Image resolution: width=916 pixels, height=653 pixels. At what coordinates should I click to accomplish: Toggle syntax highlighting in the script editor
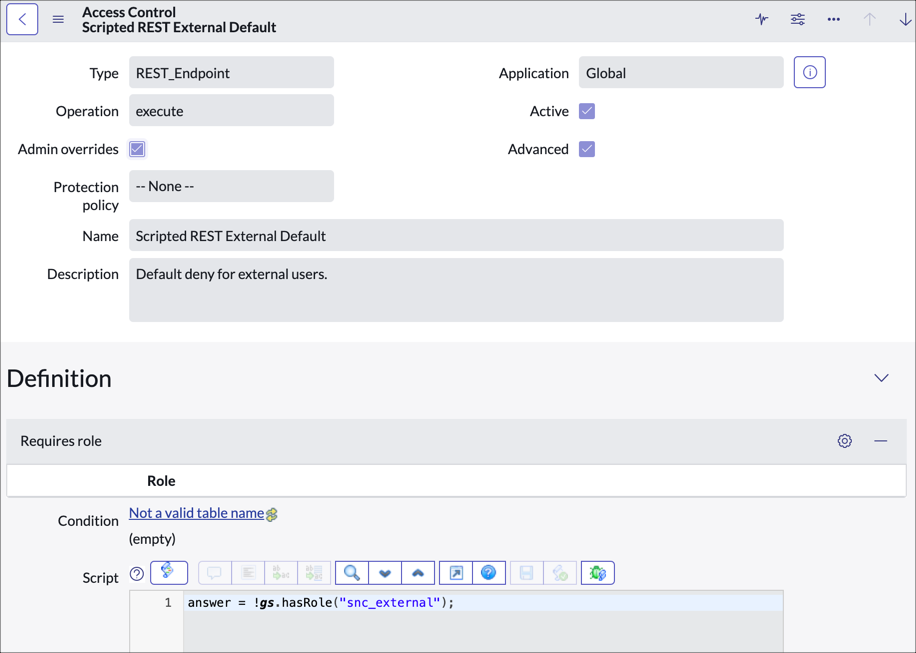tap(169, 572)
